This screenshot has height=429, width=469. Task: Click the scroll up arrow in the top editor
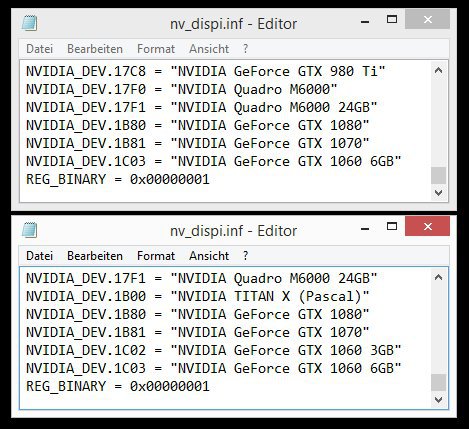pos(438,70)
